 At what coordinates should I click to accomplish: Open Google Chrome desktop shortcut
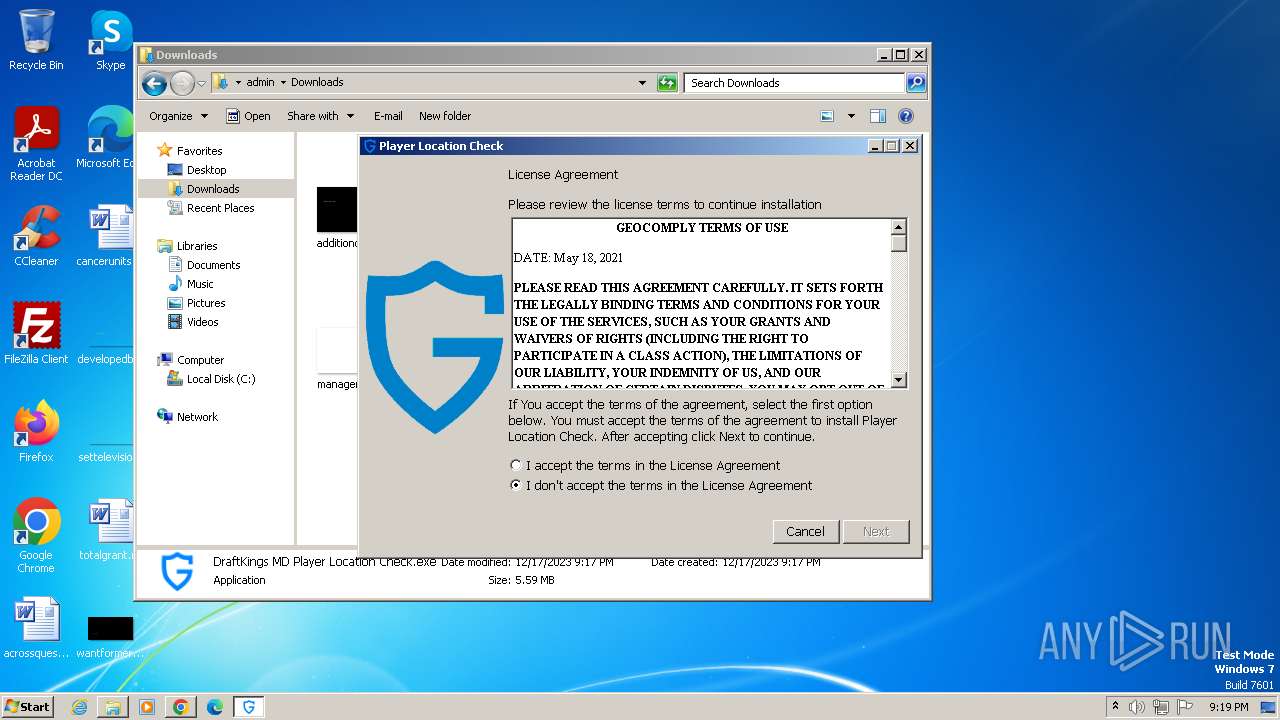coord(36,536)
